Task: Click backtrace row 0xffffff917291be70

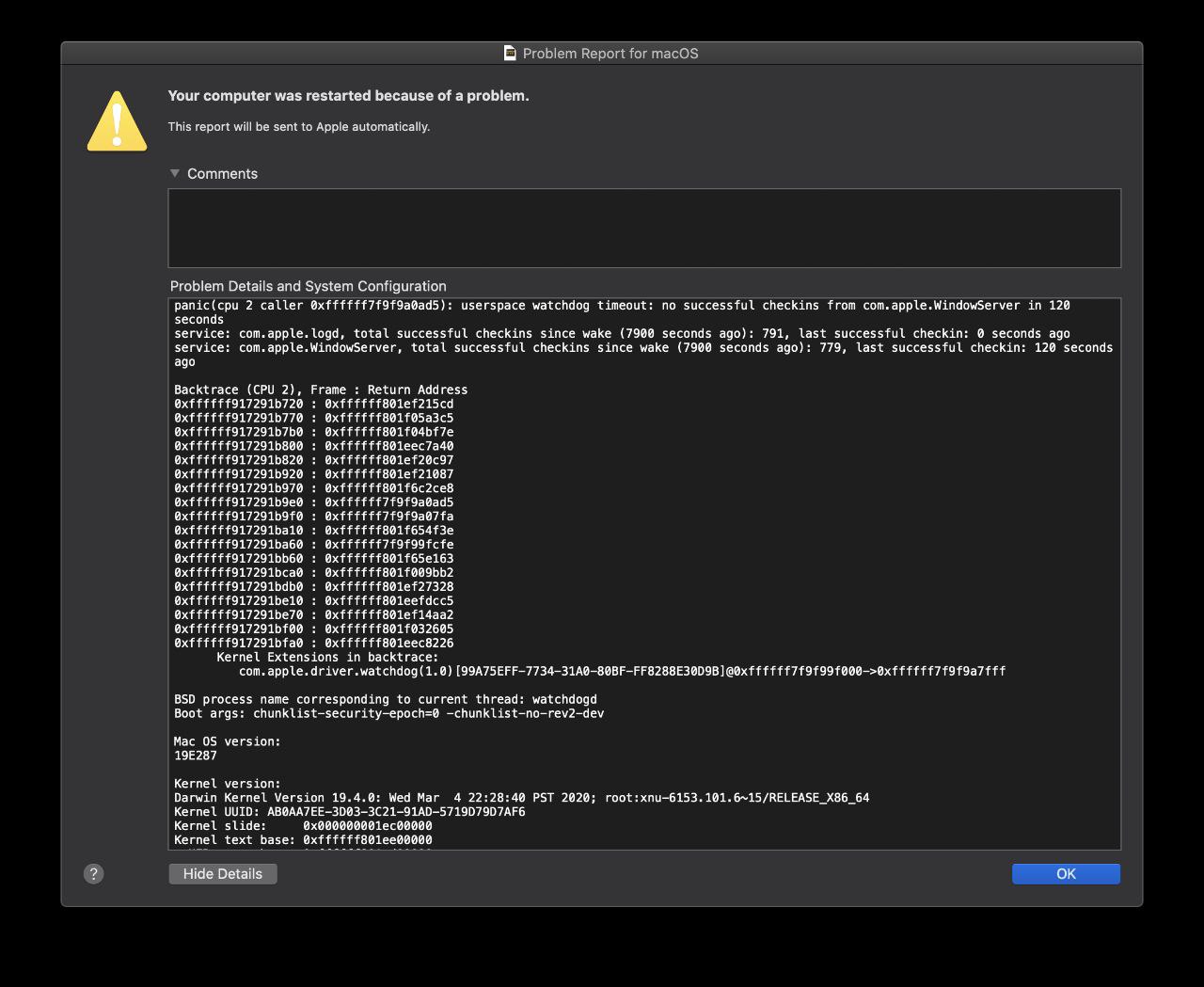Action: coord(314,615)
